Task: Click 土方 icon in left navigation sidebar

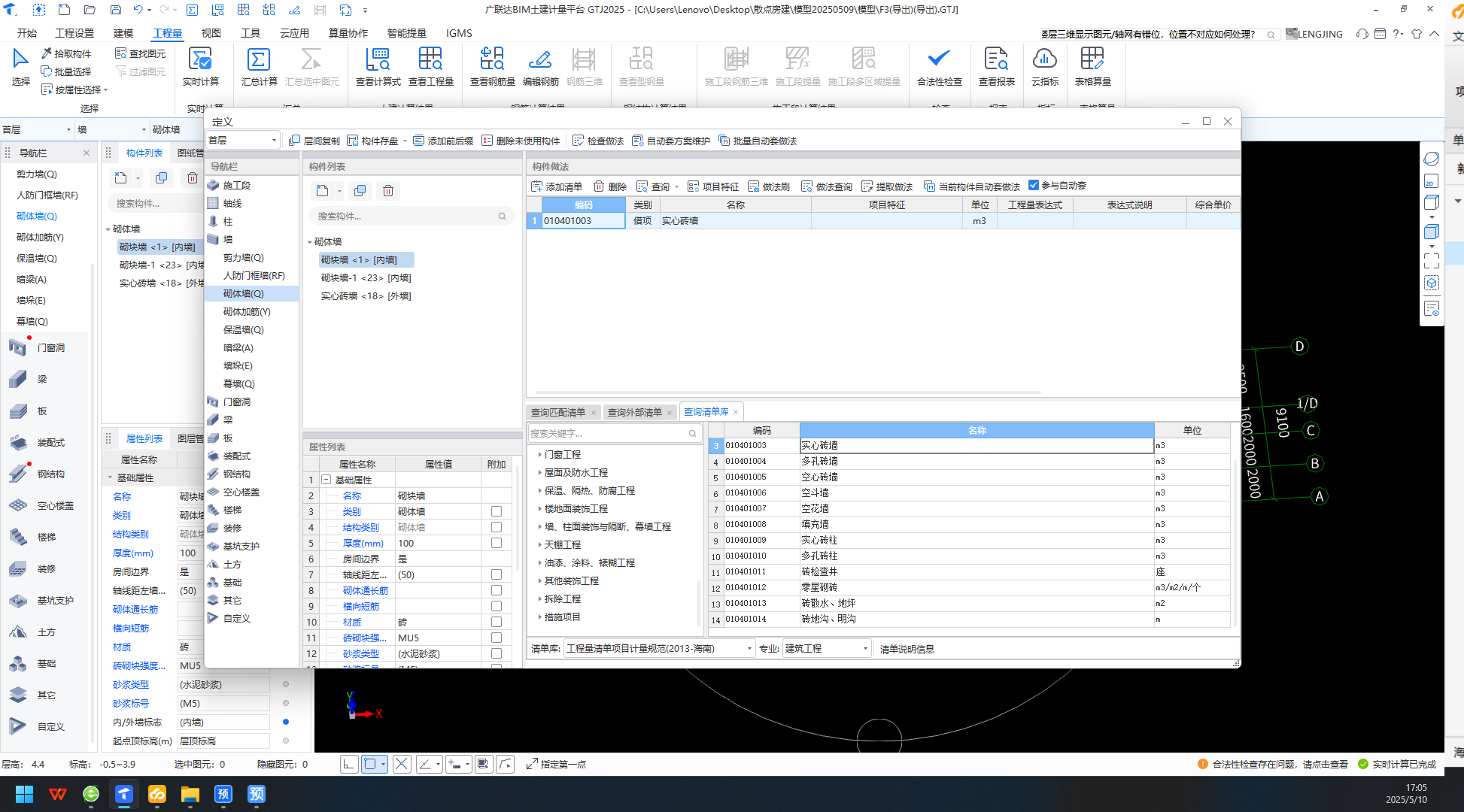Action: 17,632
